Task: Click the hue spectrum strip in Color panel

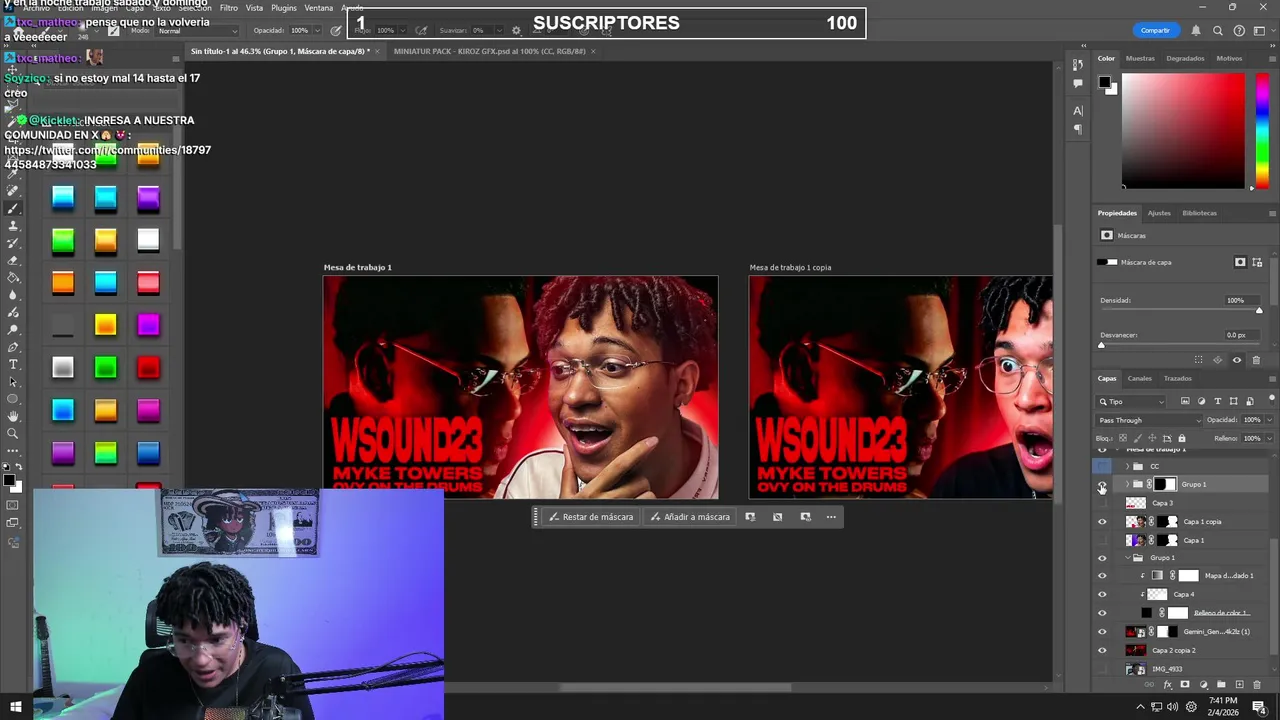Action: click(1262, 130)
